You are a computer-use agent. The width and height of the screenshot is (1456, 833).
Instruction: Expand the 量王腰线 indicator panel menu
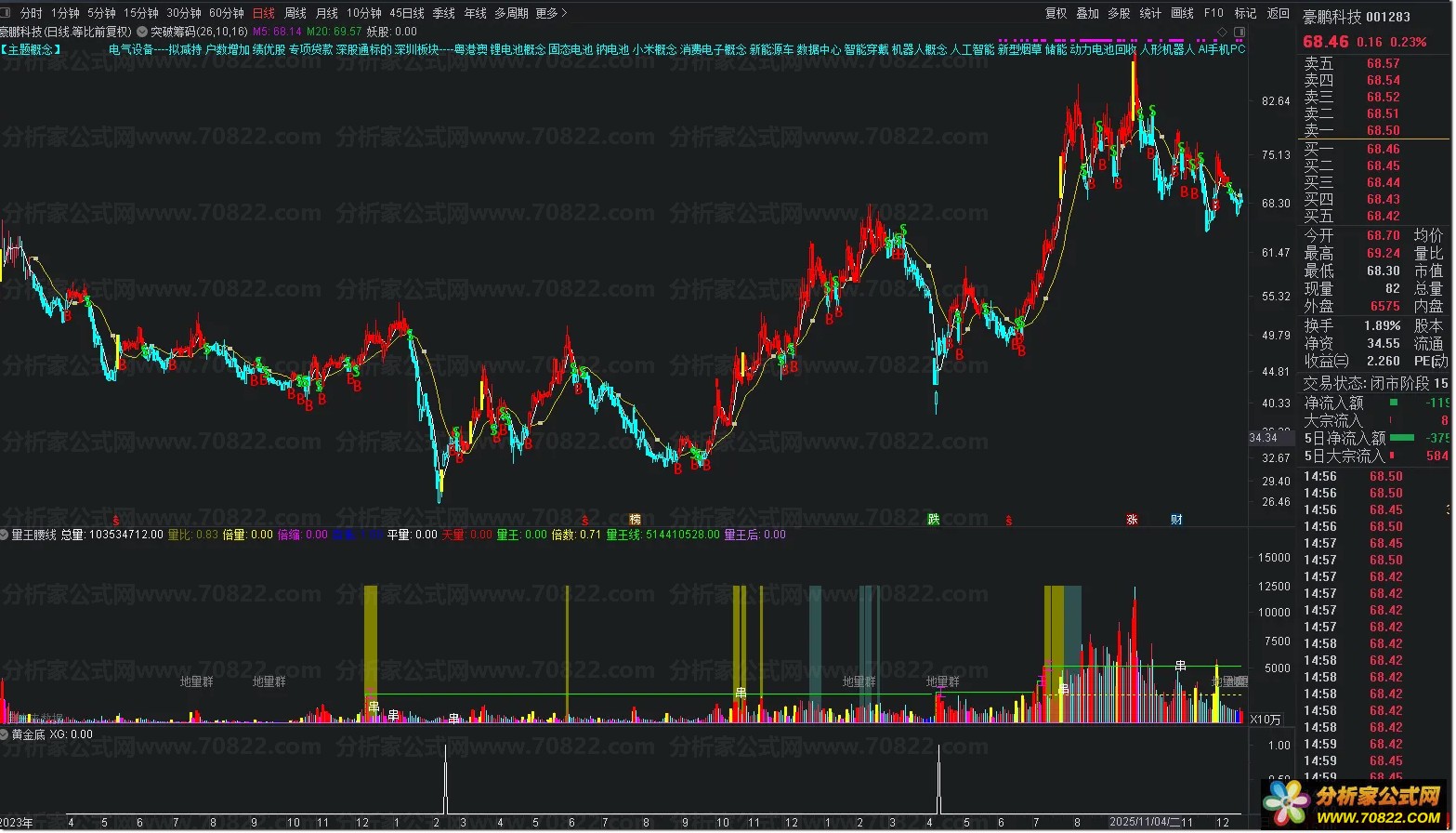click(6, 535)
